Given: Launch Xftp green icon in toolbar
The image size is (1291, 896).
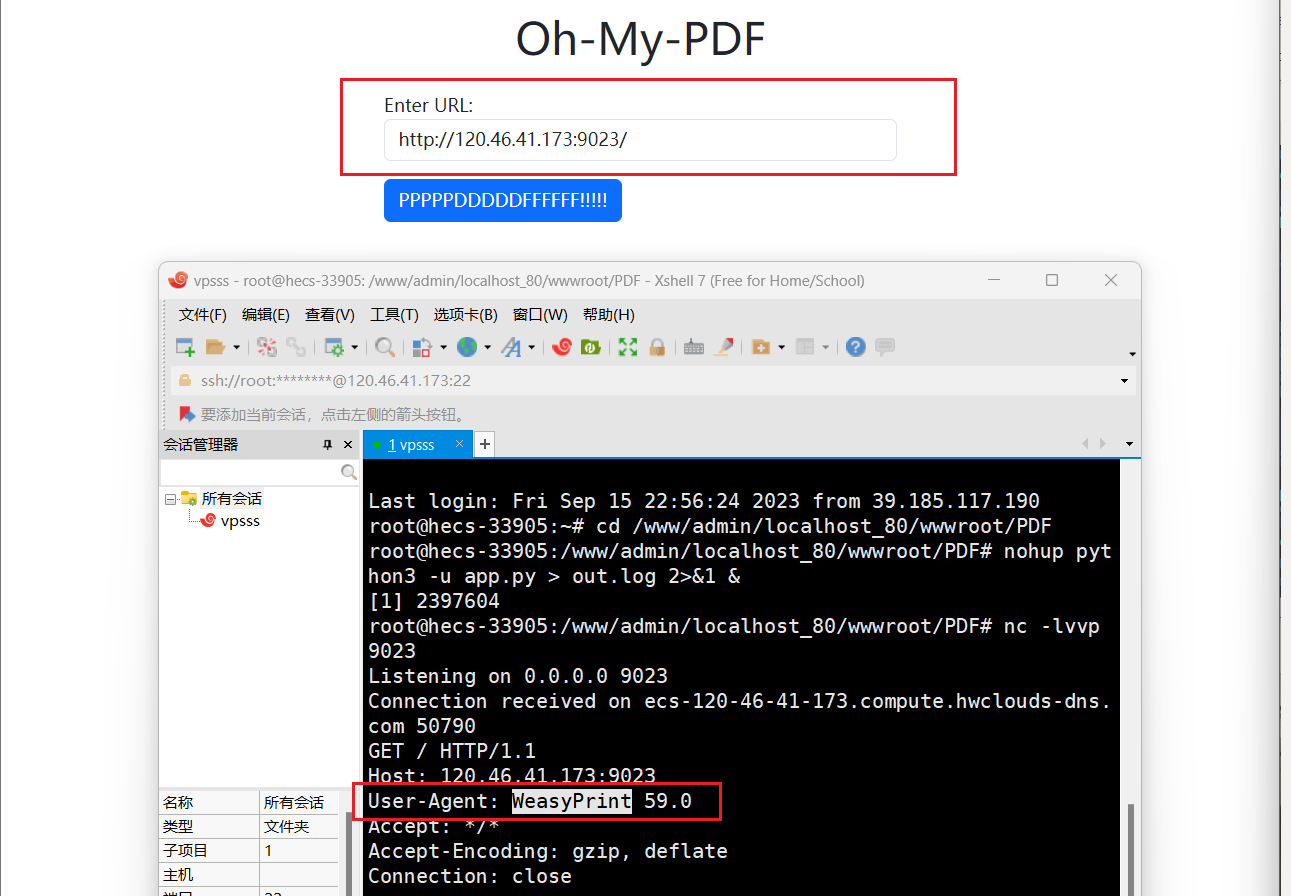Looking at the screenshot, I should coord(591,347).
